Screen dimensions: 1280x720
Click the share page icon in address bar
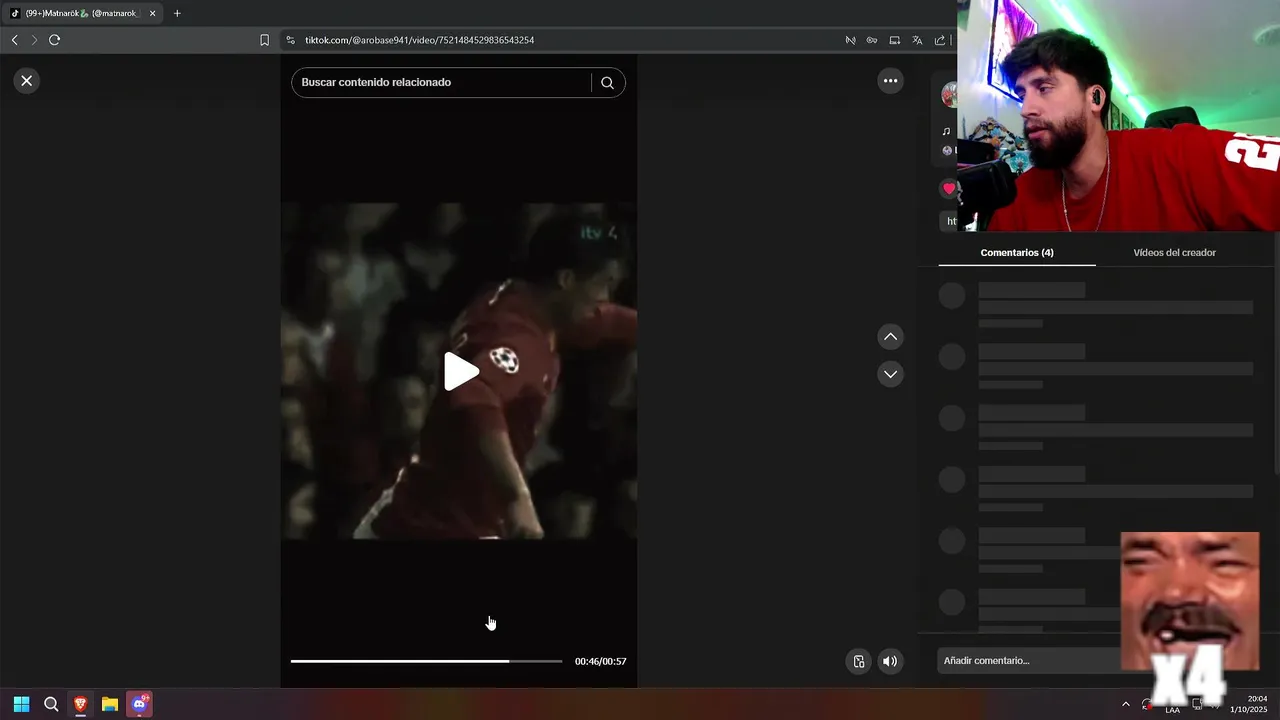tap(940, 40)
